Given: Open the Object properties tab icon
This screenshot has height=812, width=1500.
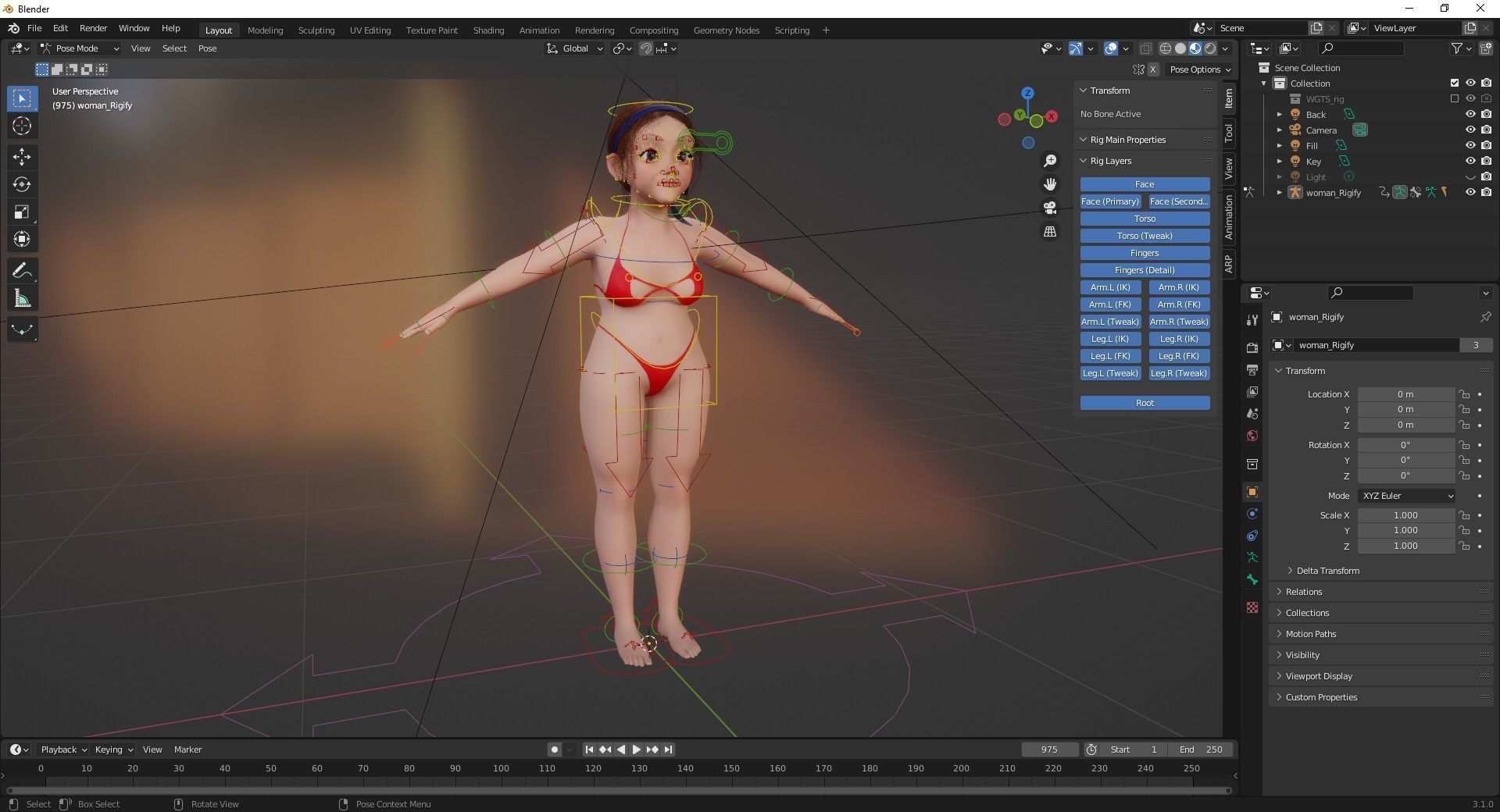Looking at the screenshot, I should pyautogui.click(x=1252, y=492).
